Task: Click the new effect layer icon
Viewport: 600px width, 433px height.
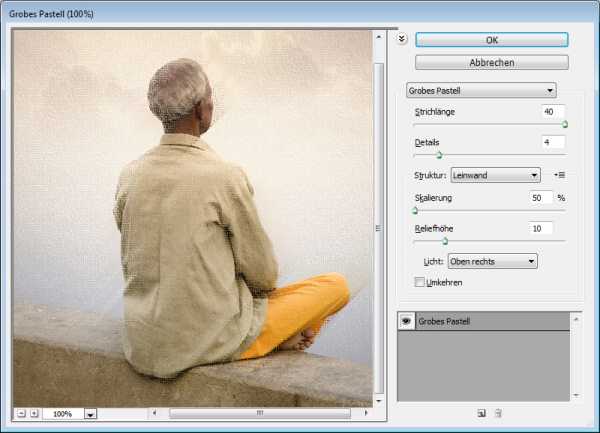Action: click(x=481, y=413)
